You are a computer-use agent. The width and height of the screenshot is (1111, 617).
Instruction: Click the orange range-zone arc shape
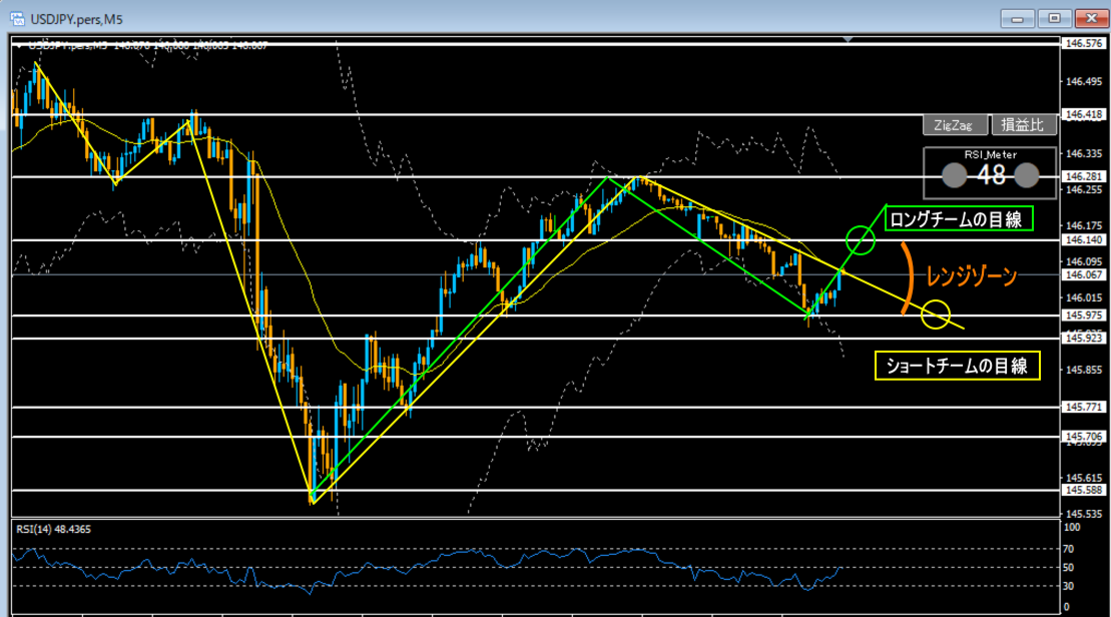tap(906, 277)
